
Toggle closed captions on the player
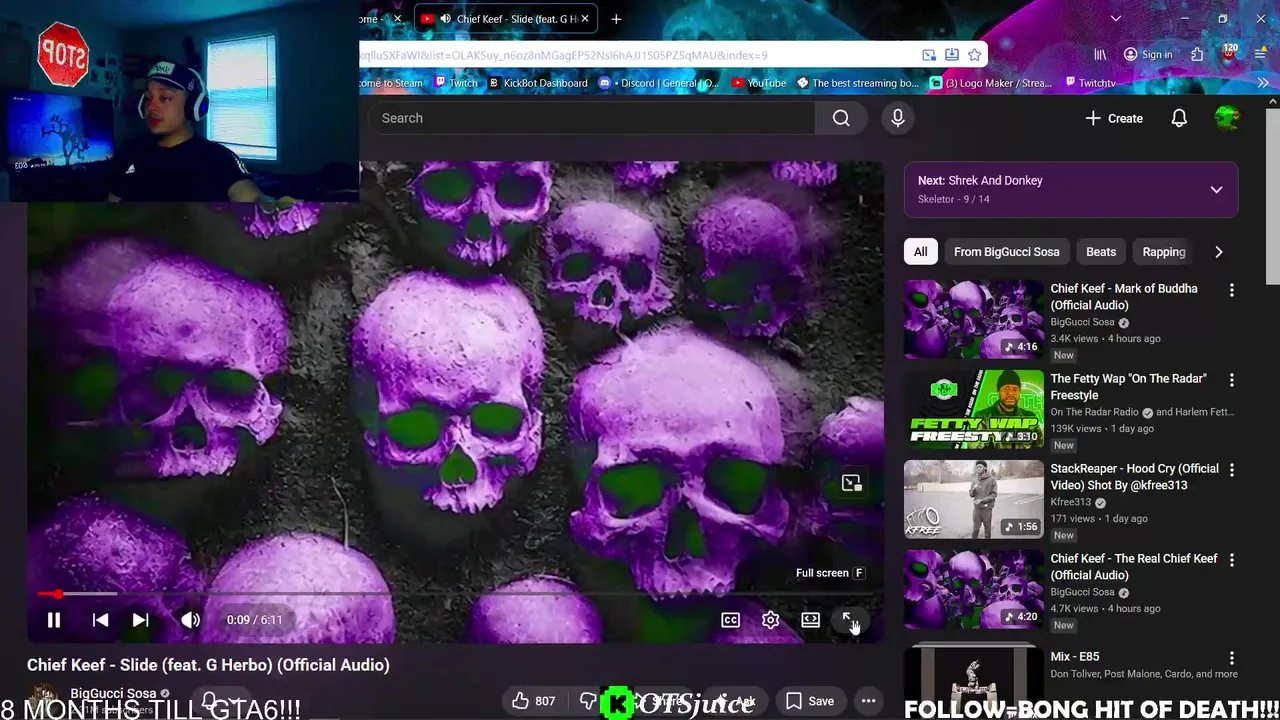(x=731, y=620)
